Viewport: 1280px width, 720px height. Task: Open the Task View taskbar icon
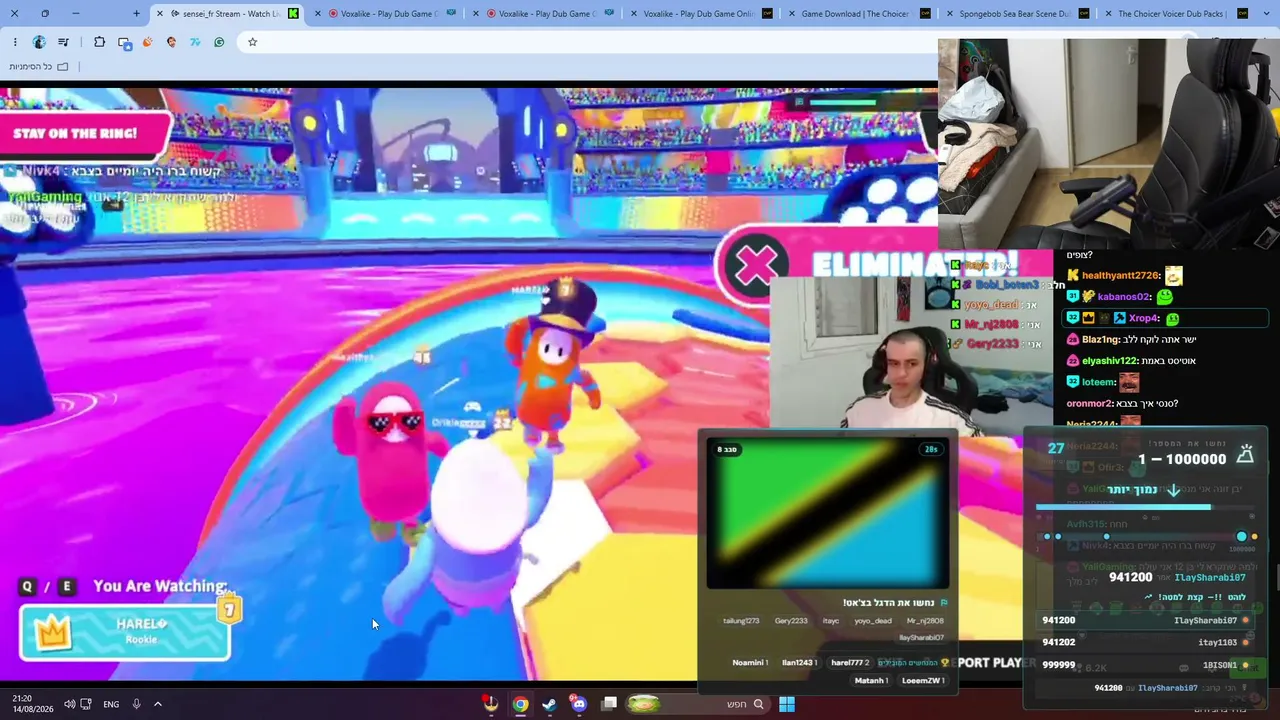(x=609, y=704)
